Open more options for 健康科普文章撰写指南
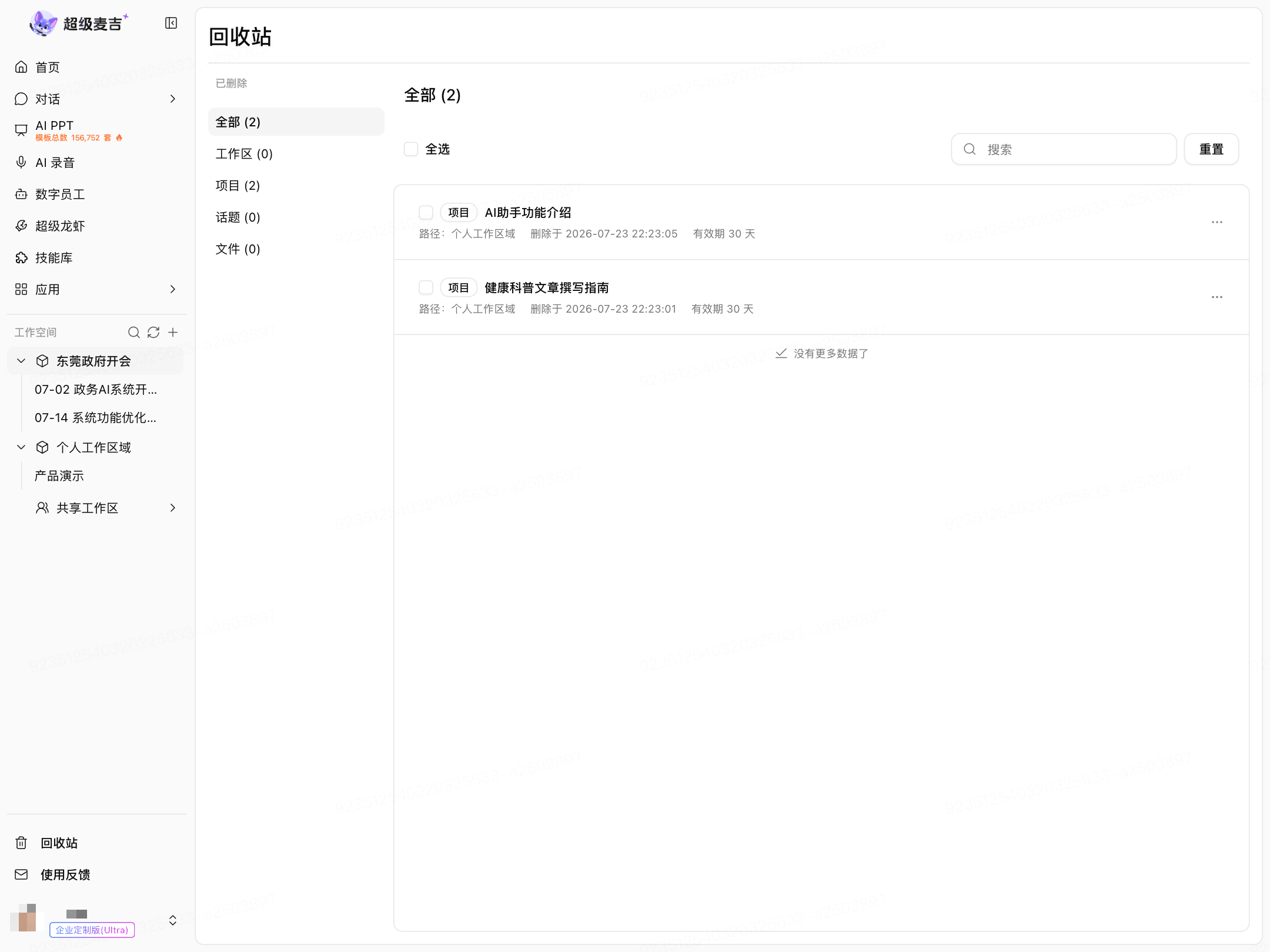Image resolution: width=1270 pixels, height=952 pixels. pos(1217,297)
